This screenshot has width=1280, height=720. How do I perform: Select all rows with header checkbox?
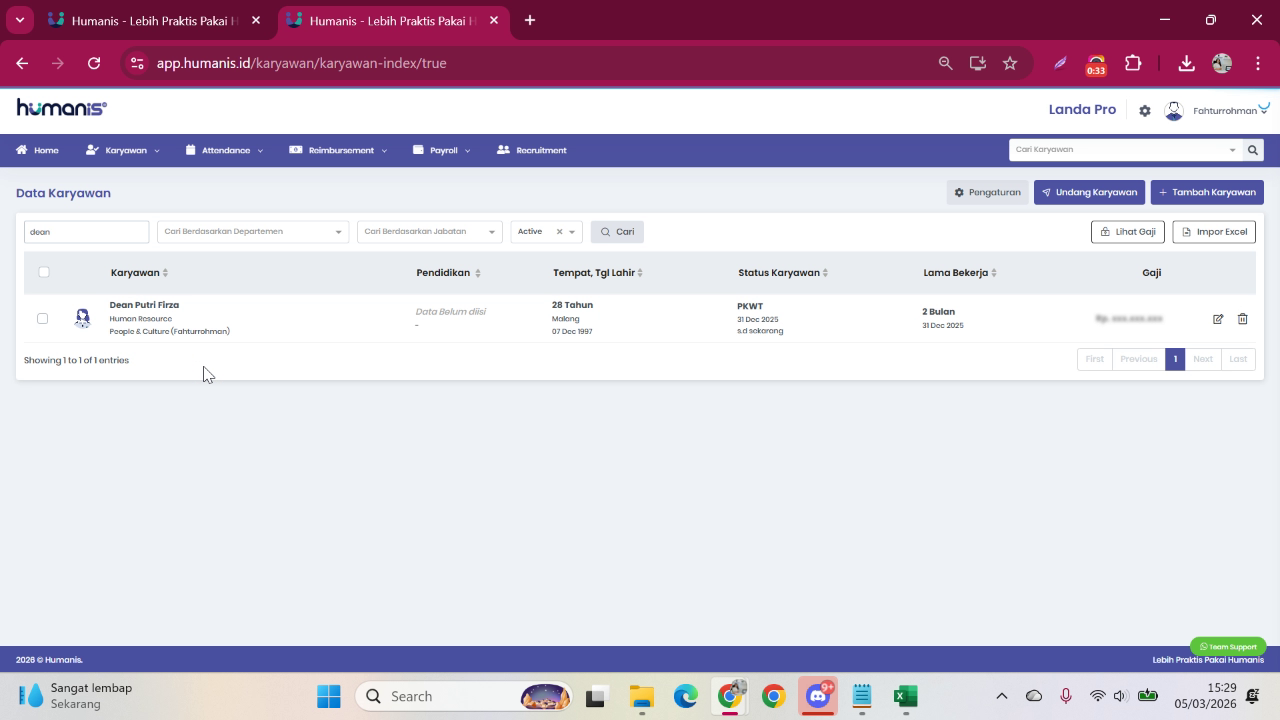tap(44, 272)
